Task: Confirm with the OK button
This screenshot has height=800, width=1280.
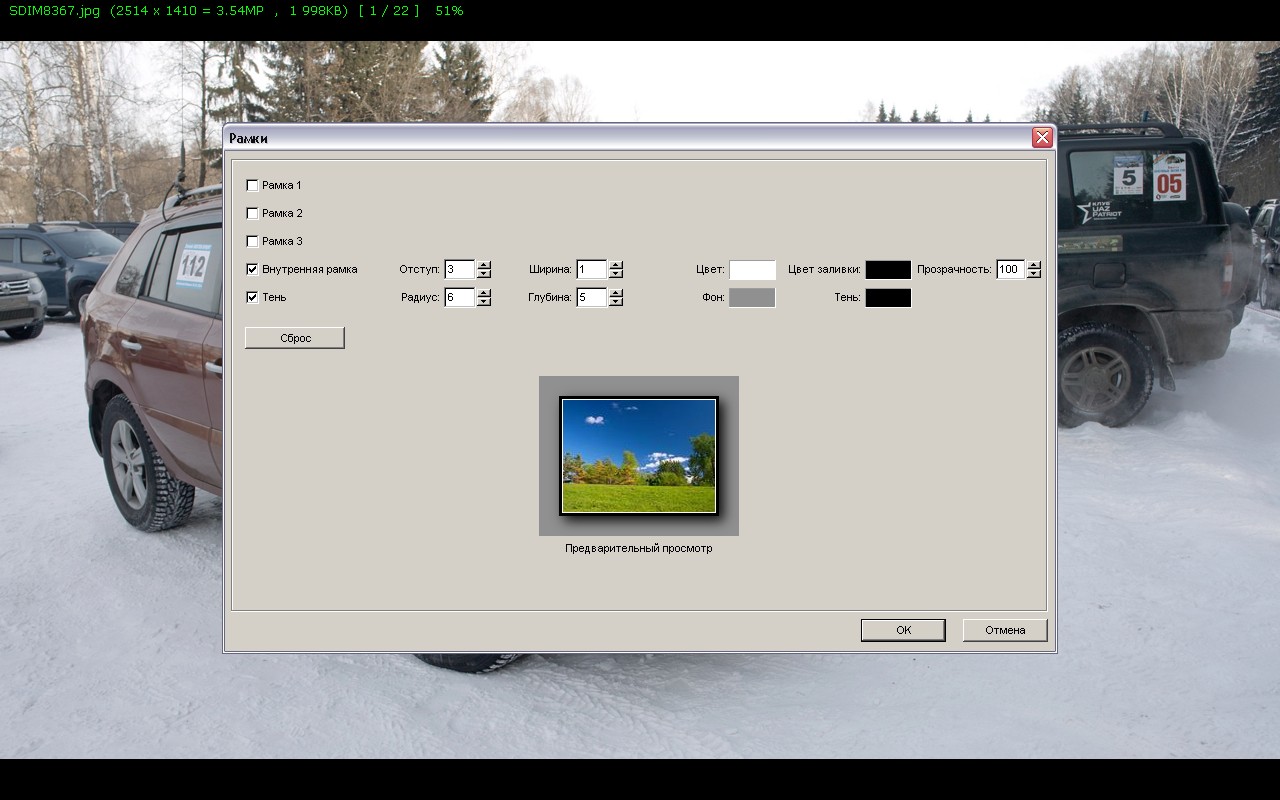Action: click(903, 630)
